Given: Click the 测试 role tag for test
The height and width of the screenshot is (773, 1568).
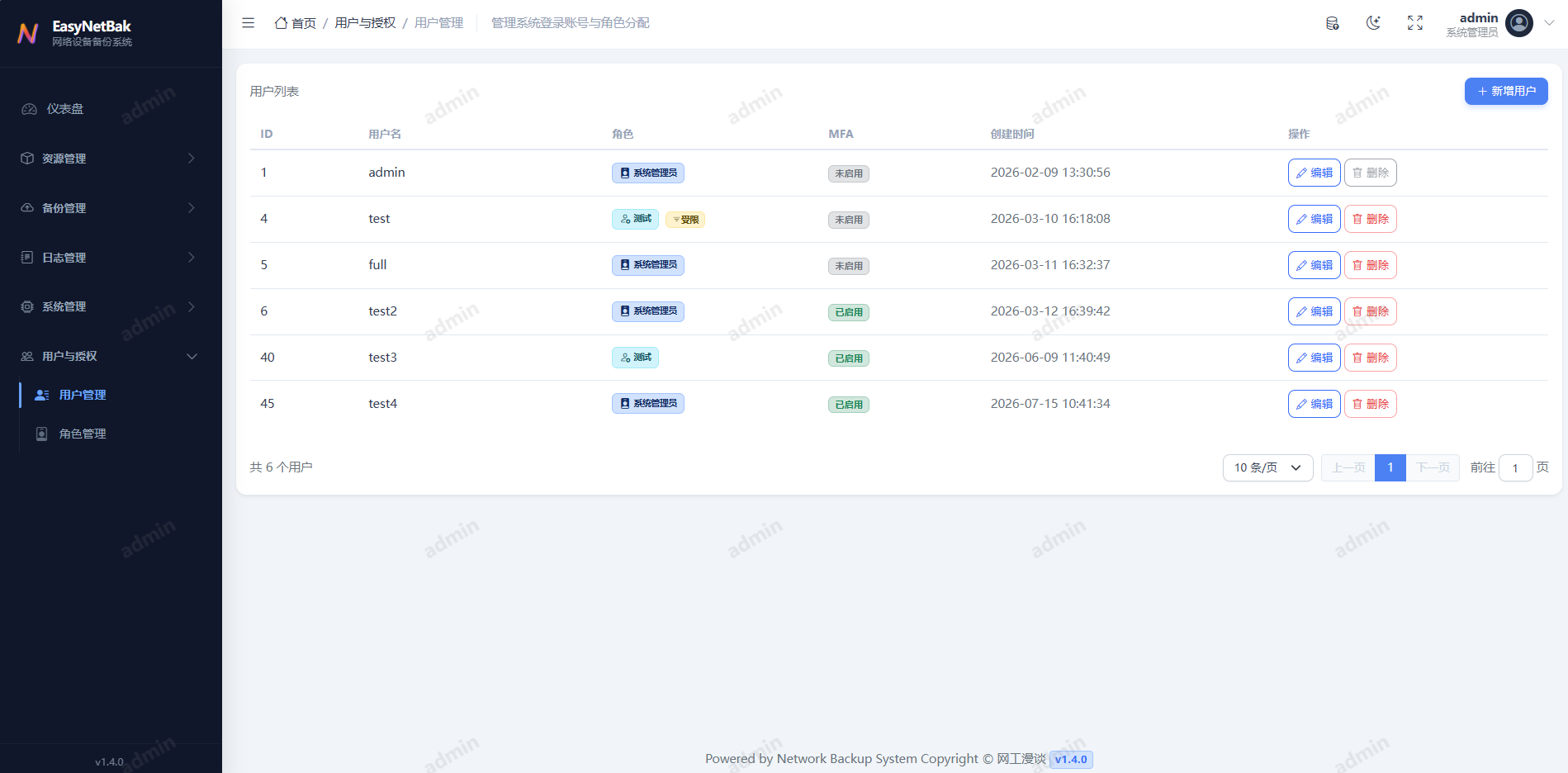Looking at the screenshot, I should tap(635, 219).
